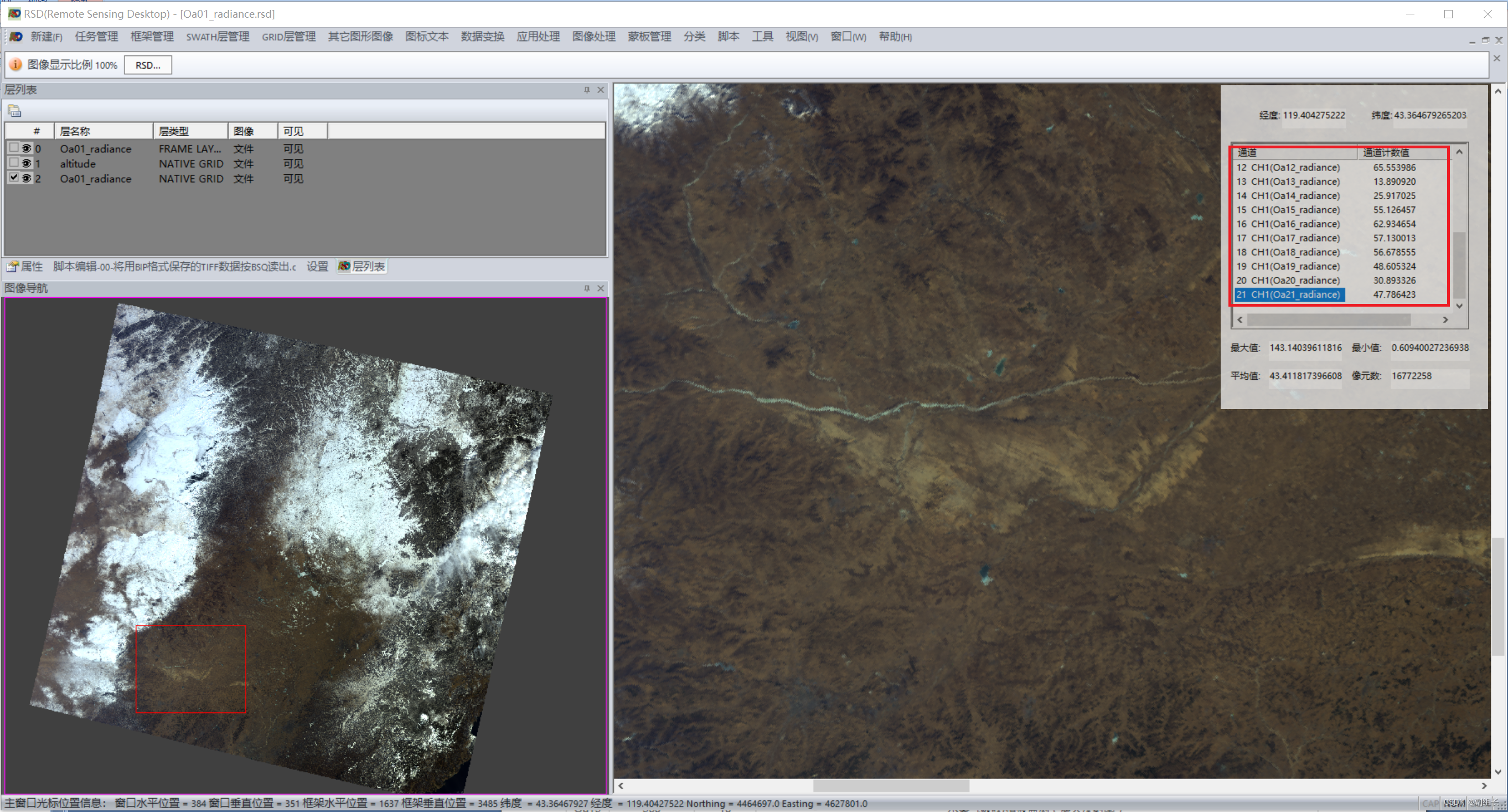This screenshot has height=812, width=1508.
Task: Click the layer list toolbar properties icon
Action: [14, 111]
